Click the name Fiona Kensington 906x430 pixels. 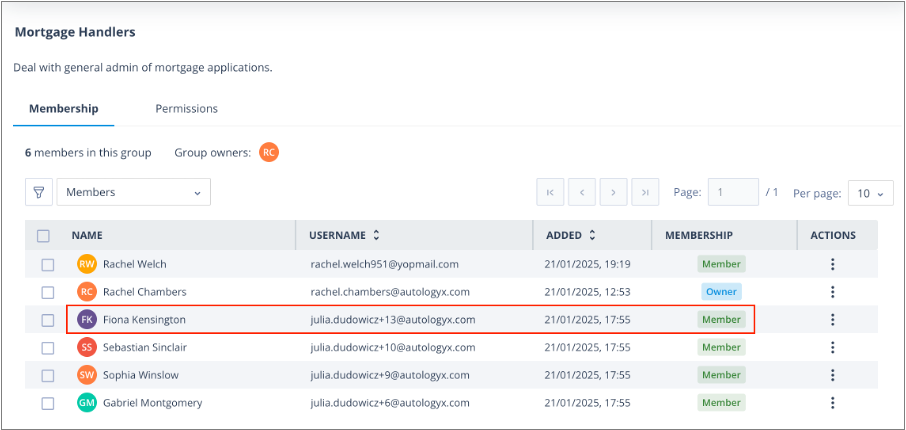[144, 320]
